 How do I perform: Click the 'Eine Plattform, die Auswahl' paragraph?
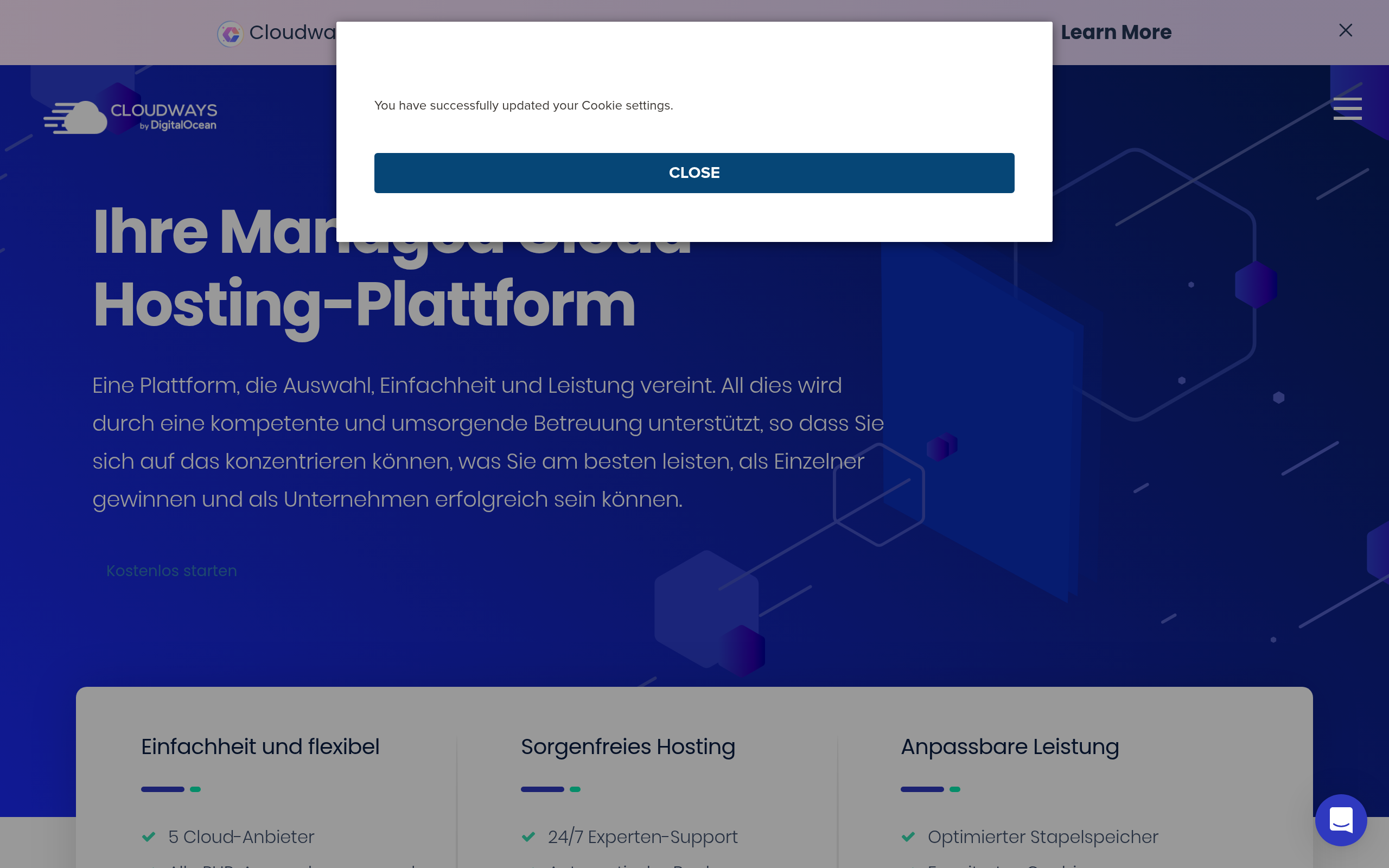(x=488, y=442)
